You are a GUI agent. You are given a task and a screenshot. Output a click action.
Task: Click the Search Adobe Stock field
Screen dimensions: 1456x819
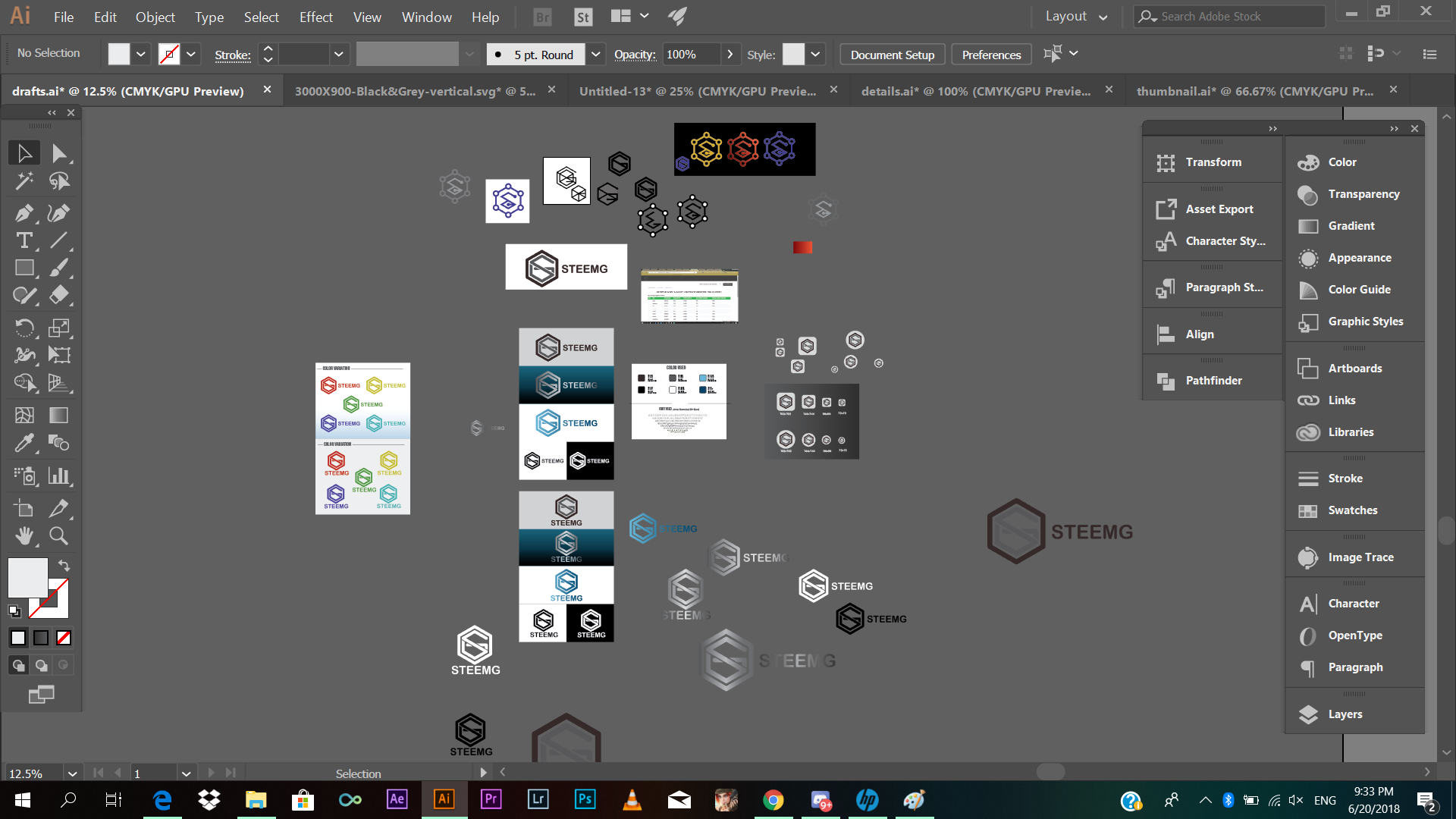click(1230, 16)
